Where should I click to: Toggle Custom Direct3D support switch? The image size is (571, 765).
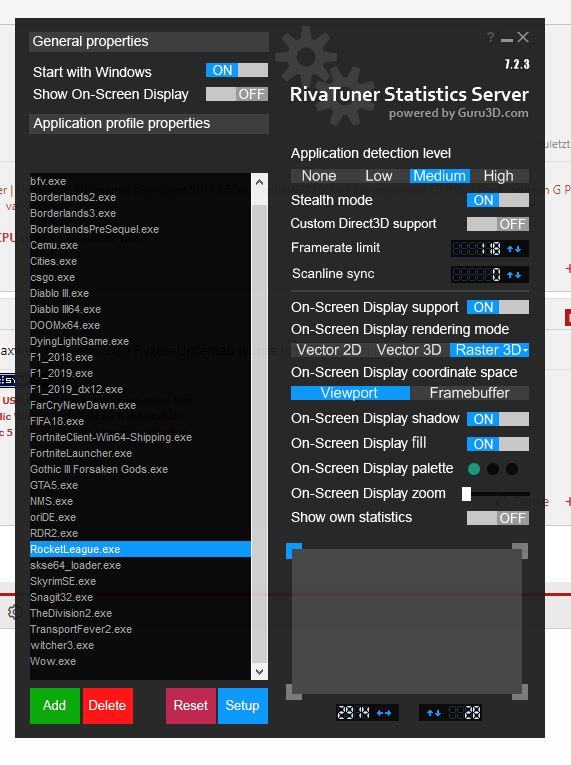point(498,224)
